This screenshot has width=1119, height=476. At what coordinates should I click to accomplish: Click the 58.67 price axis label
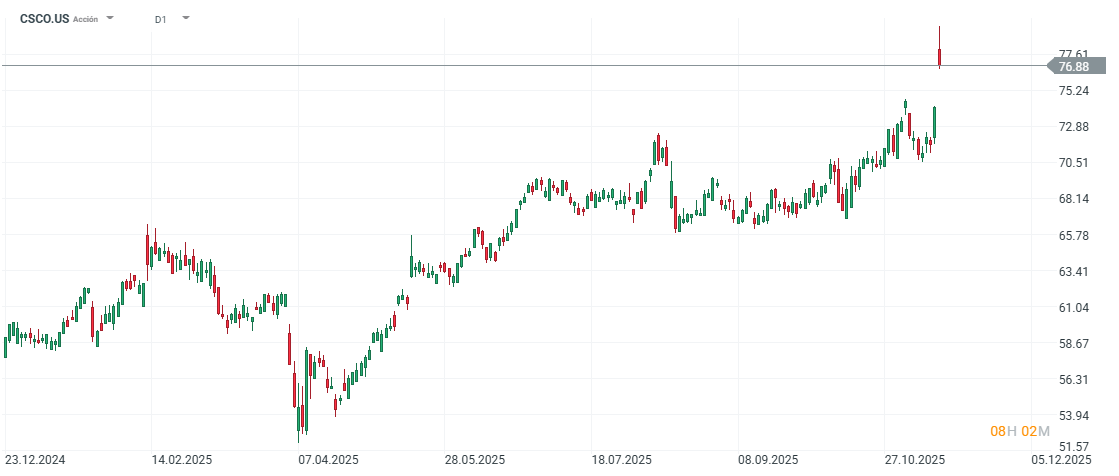pyautogui.click(x=1074, y=343)
